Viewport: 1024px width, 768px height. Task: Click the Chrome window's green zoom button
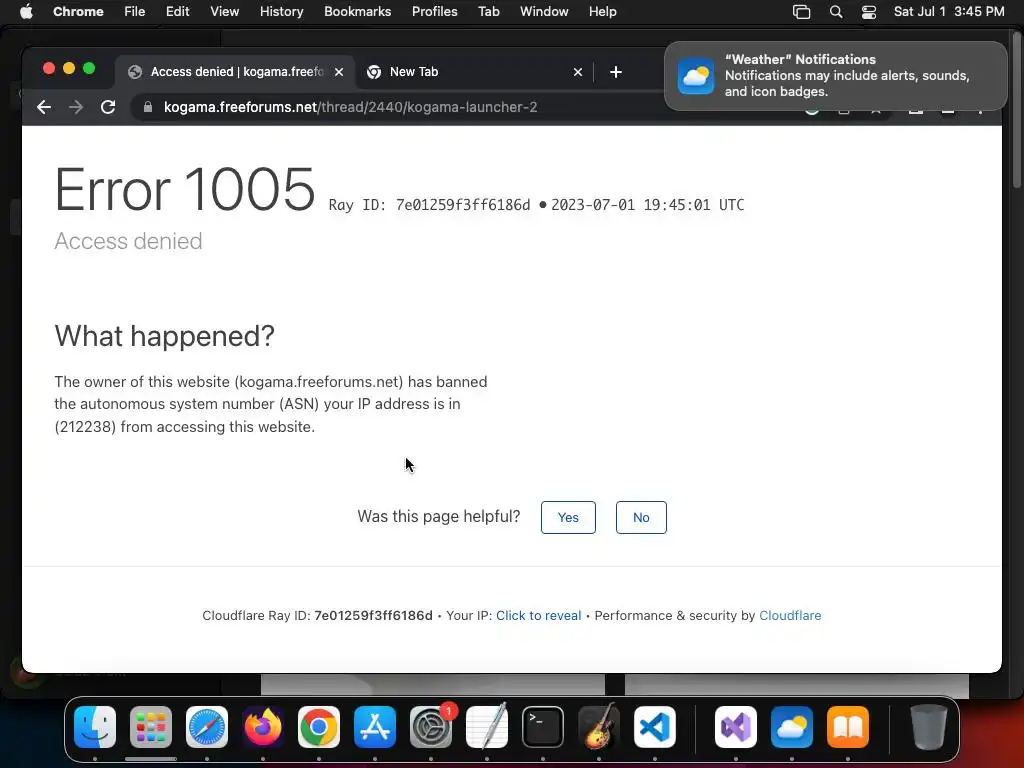click(89, 69)
